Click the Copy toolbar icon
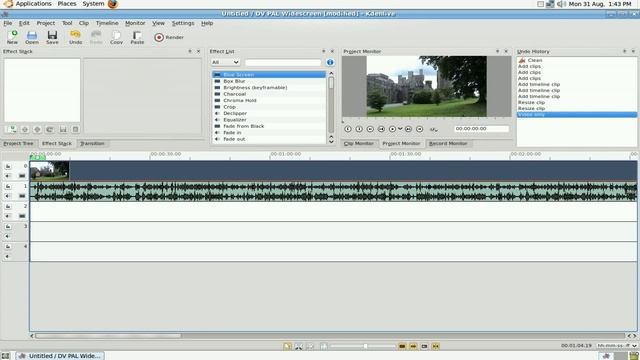This screenshot has height=360, width=640. pos(116,37)
